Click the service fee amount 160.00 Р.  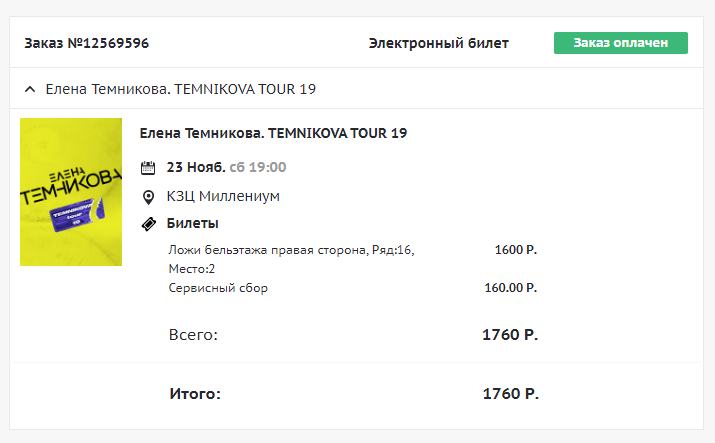point(510,288)
